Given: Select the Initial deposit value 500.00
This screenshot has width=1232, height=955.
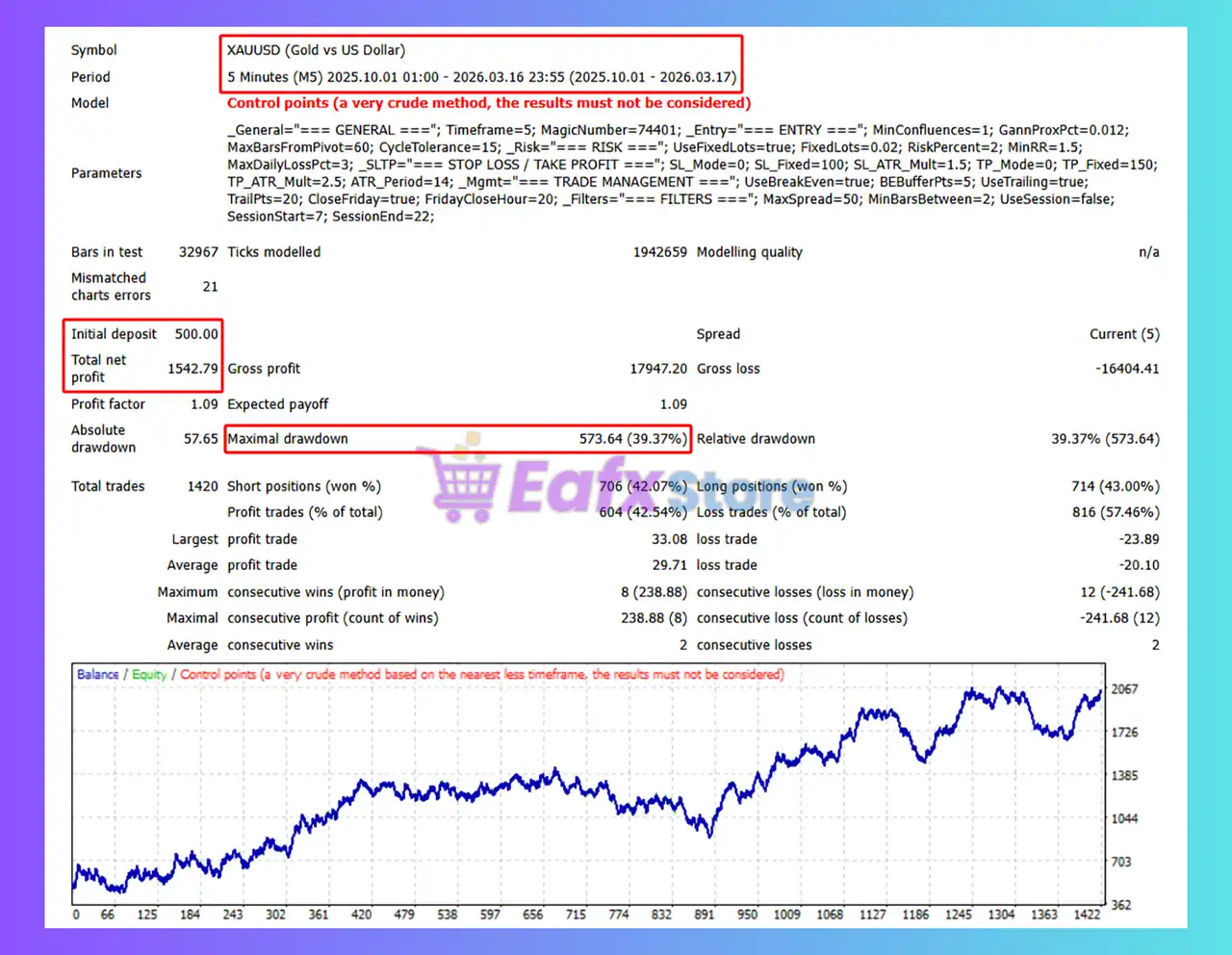Looking at the screenshot, I should tap(196, 334).
